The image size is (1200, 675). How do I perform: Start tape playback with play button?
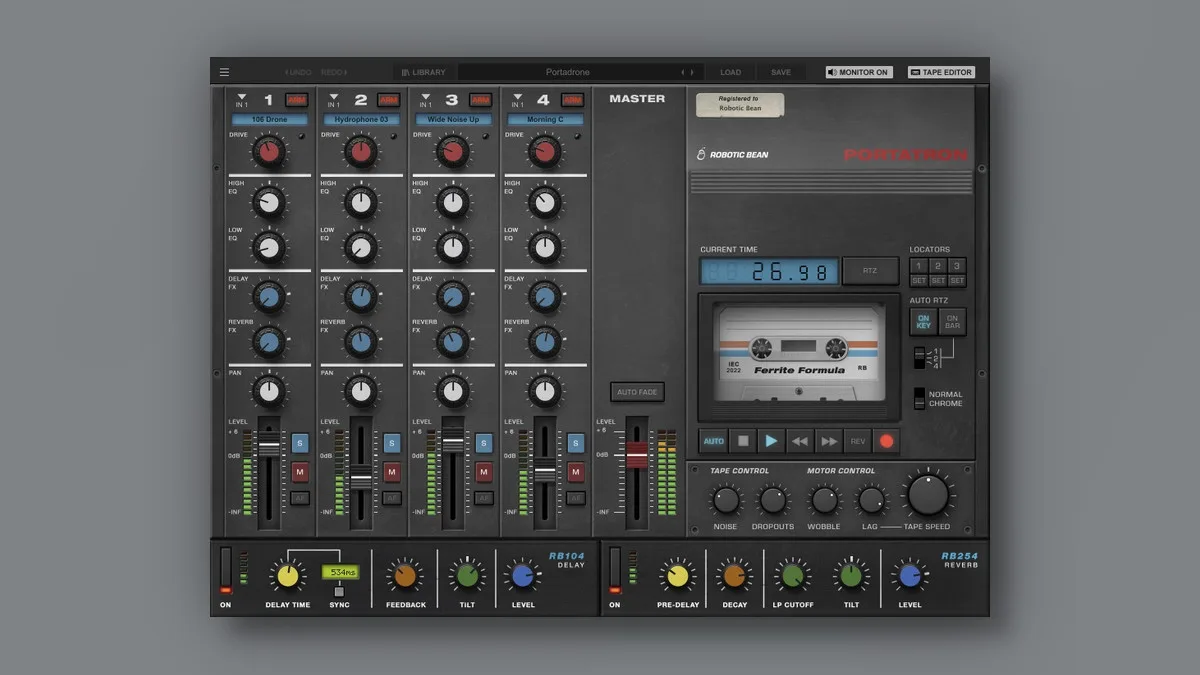(x=771, y=440)
